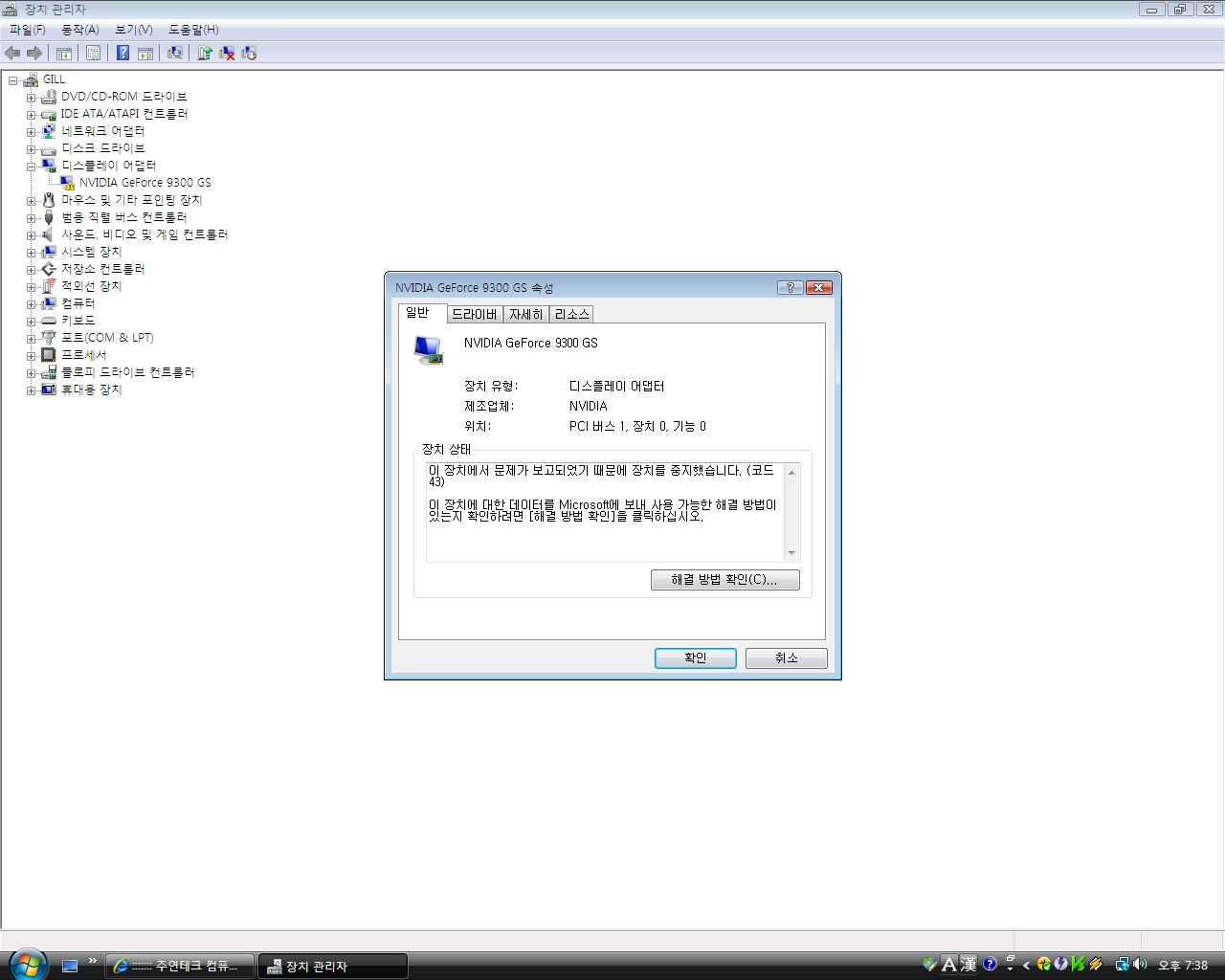The width and height of the screenshot is (1225, 980).
Task: Click the Back arrow toolbar icon
Action: click(12, 54)
